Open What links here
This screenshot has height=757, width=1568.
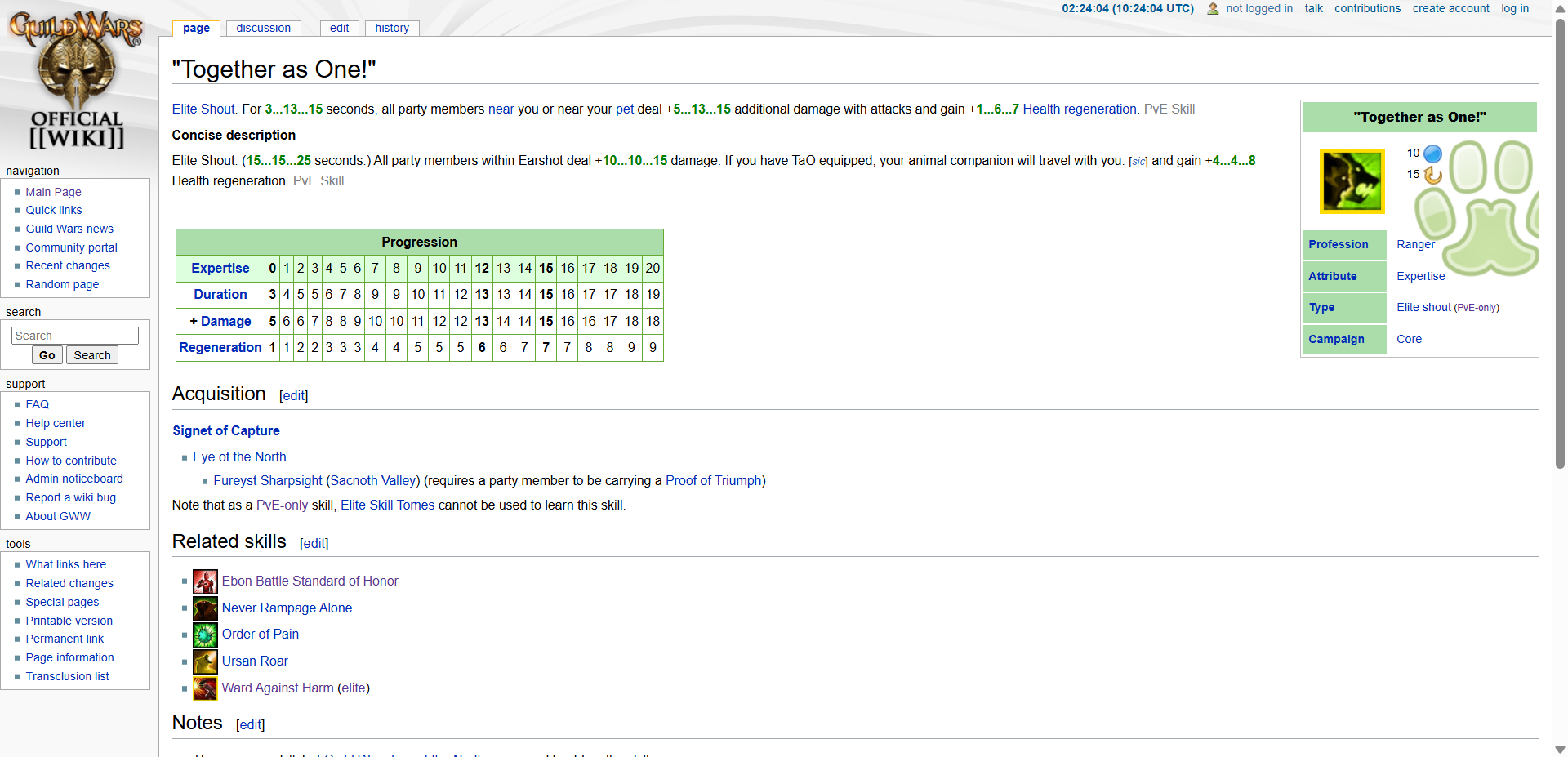[x=66, y=564]
